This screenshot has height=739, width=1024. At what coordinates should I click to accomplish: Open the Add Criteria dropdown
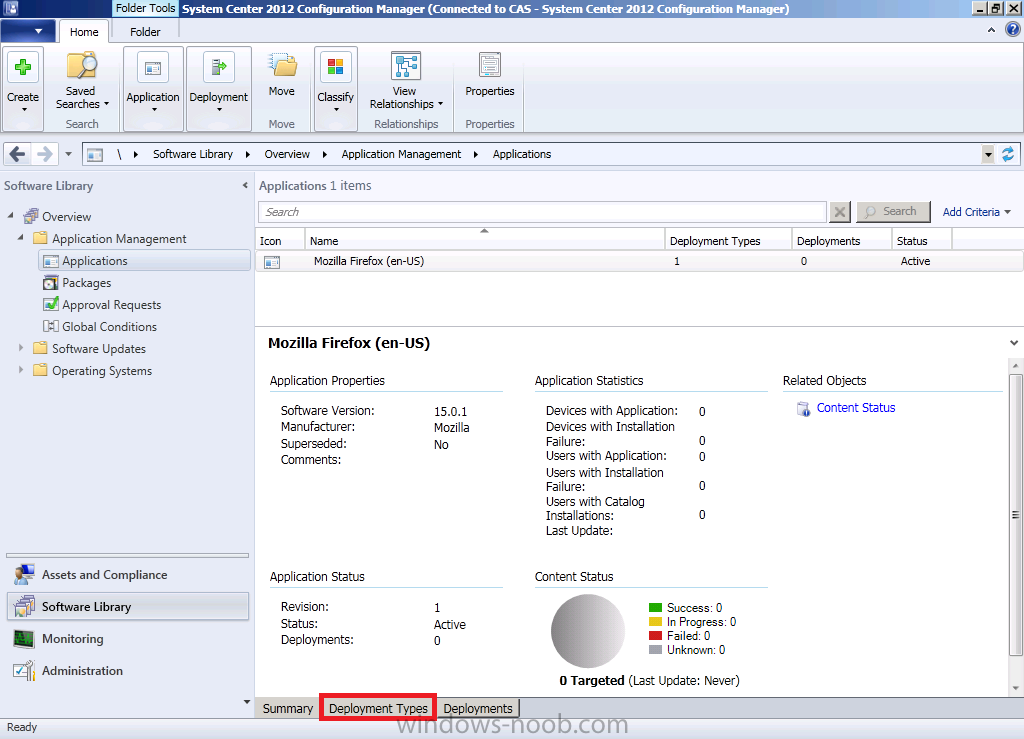click(x=976, y=212)
